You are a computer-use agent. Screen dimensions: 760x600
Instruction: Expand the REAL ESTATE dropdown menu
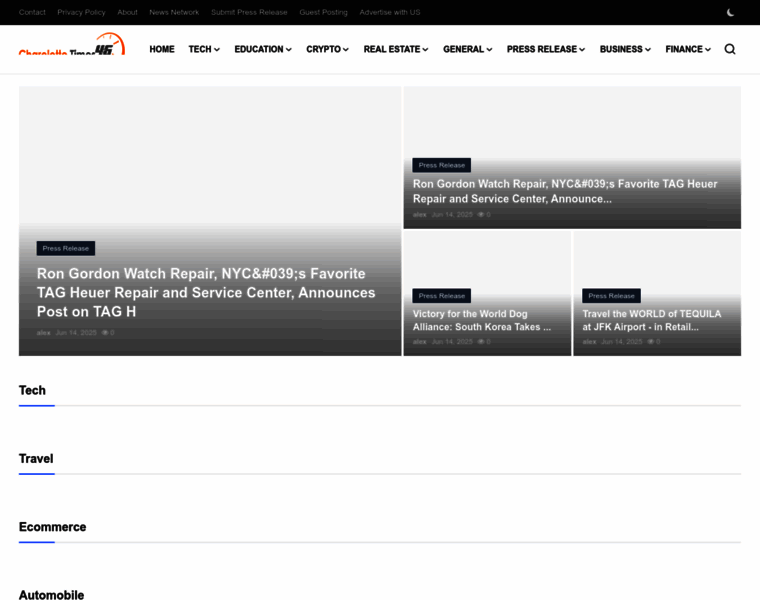tap(396, 49)
